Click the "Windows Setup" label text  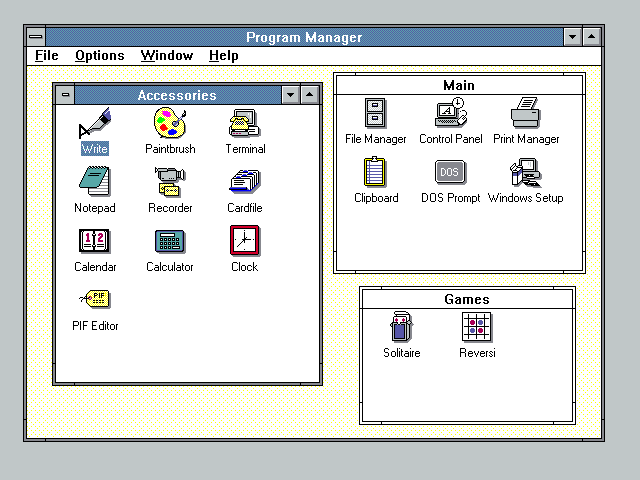coord(526,198)
